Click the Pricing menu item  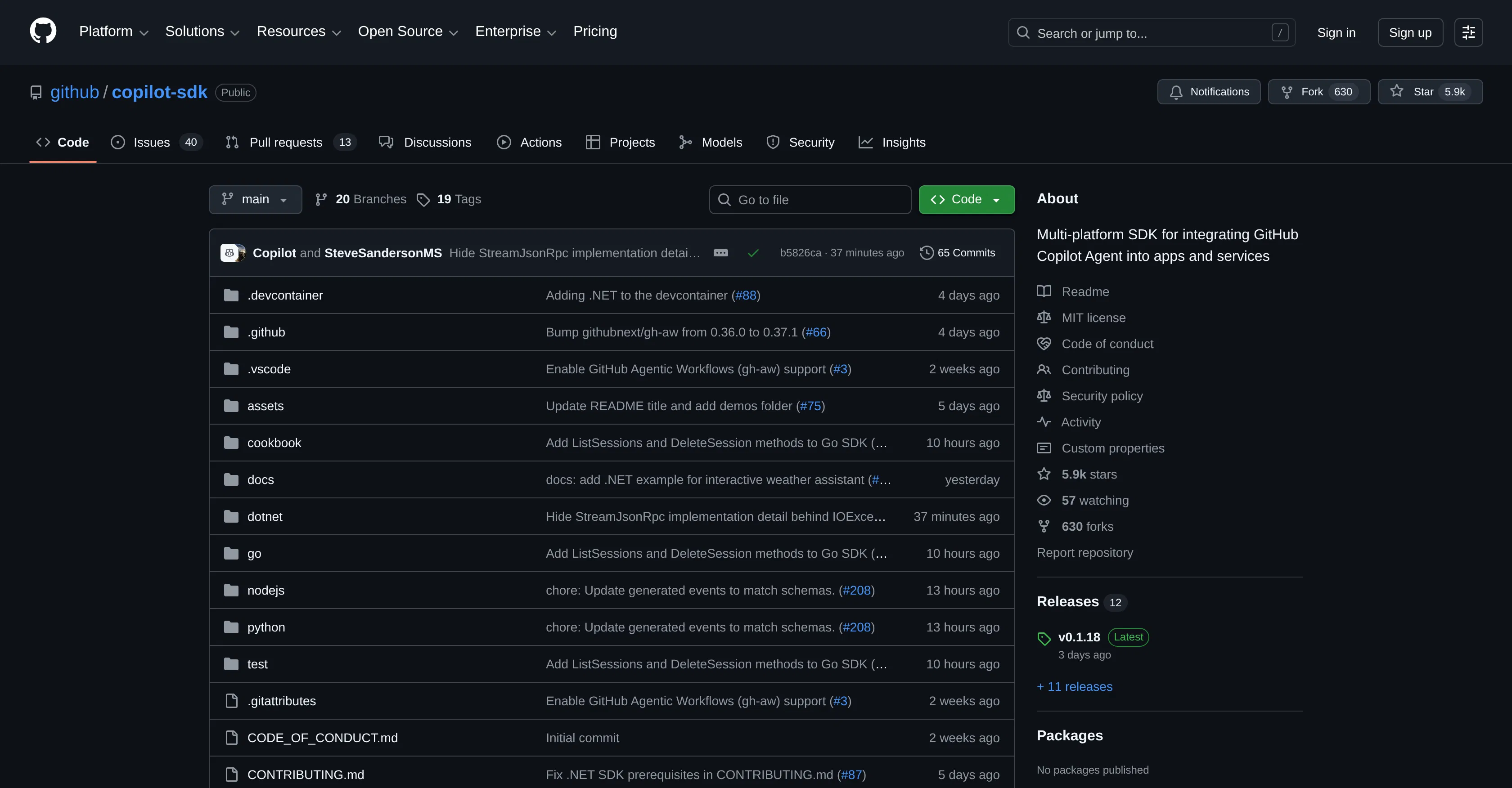(x=594, y=31)
